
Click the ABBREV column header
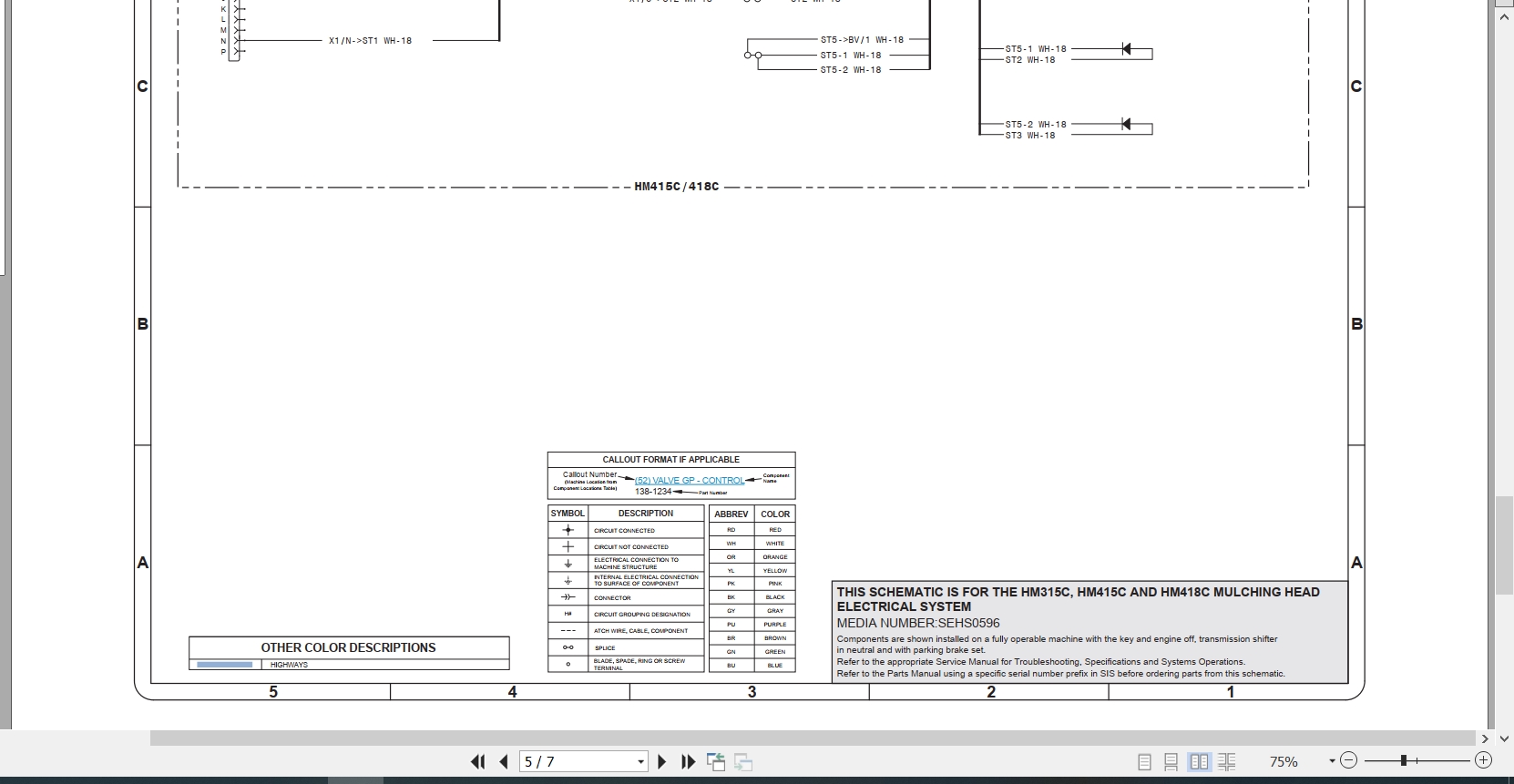pos(731,514)
